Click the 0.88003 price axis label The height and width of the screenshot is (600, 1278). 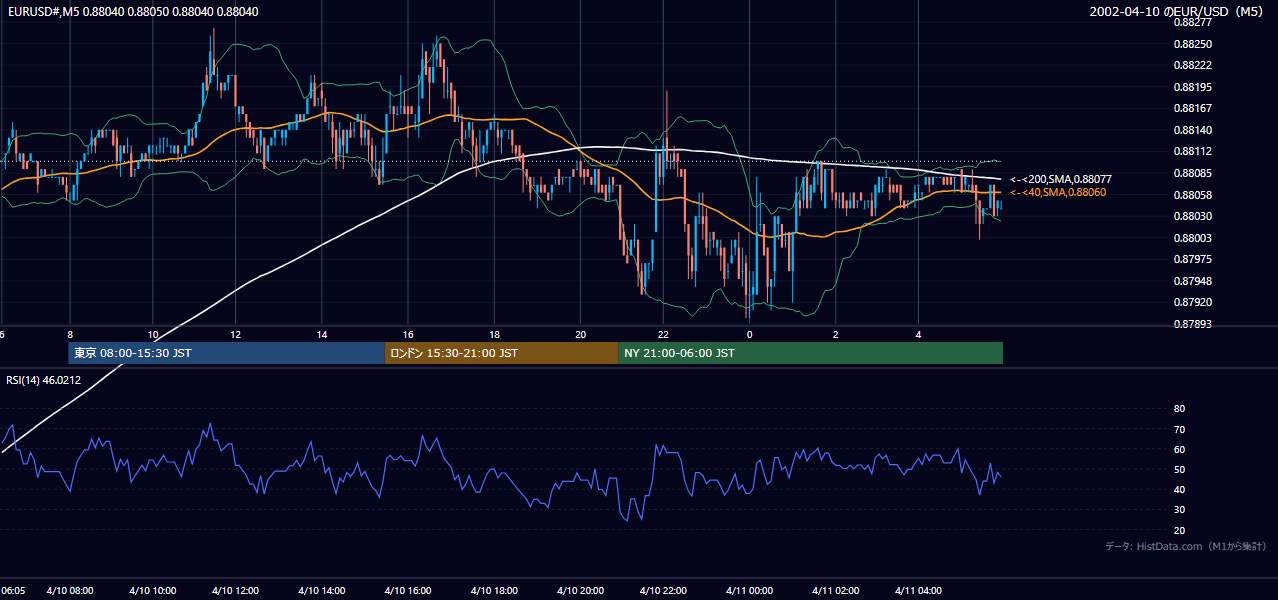coord(1192,238)
